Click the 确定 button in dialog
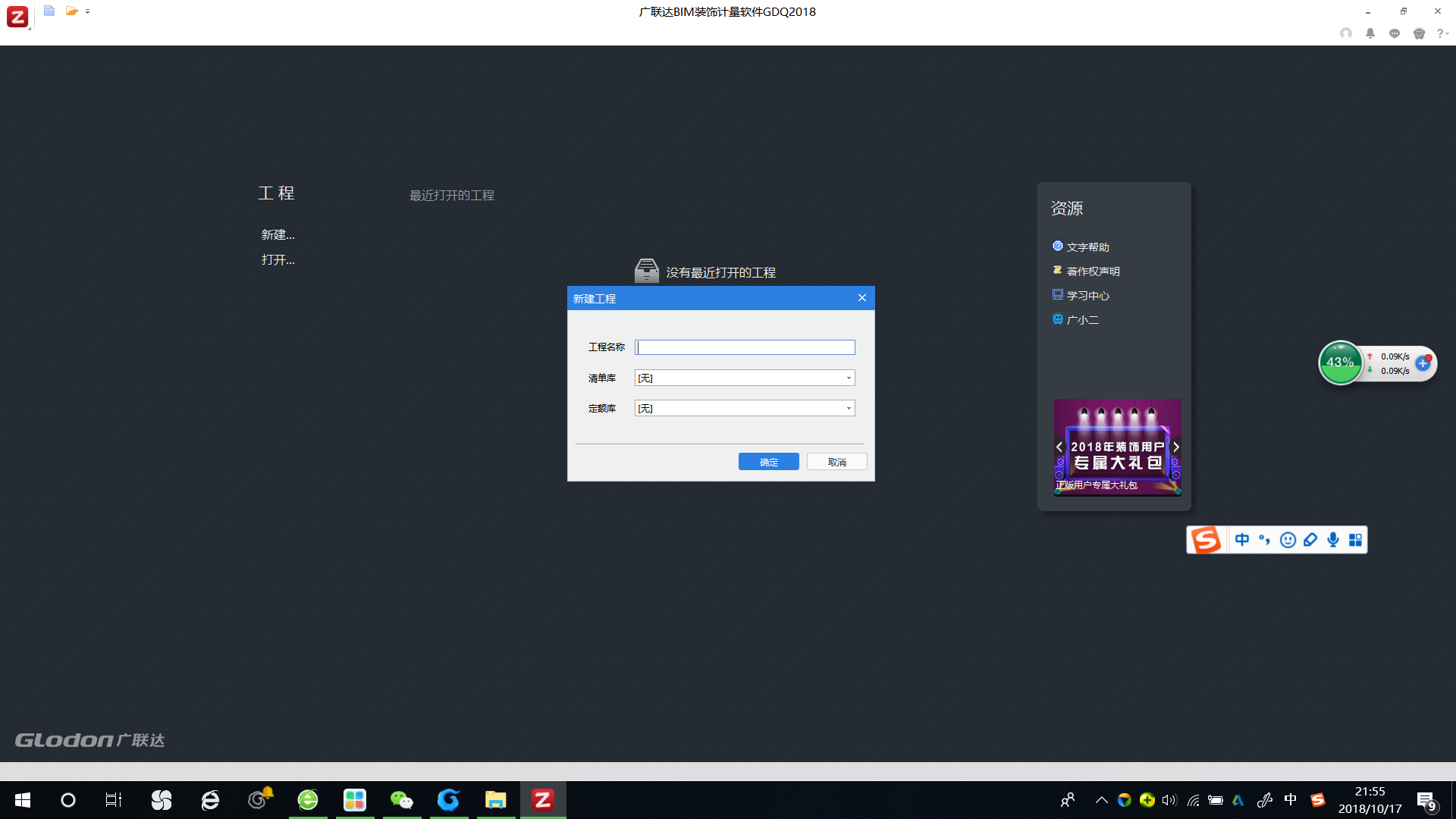 768,462
